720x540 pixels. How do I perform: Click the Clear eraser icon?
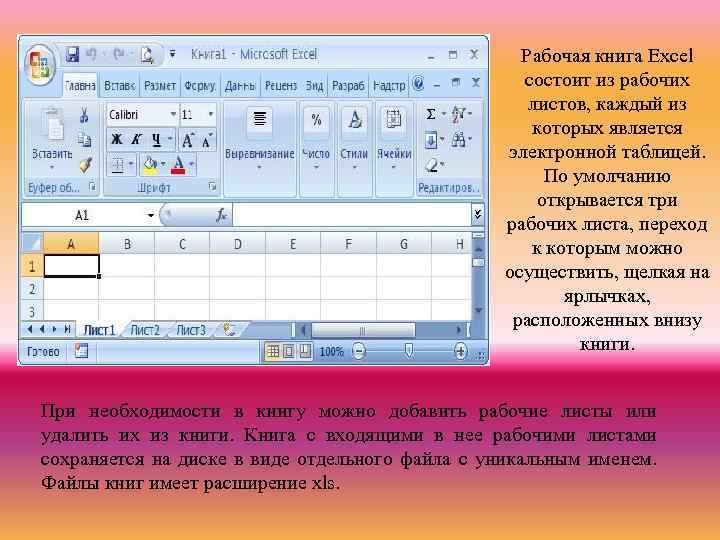click(432, 164)
